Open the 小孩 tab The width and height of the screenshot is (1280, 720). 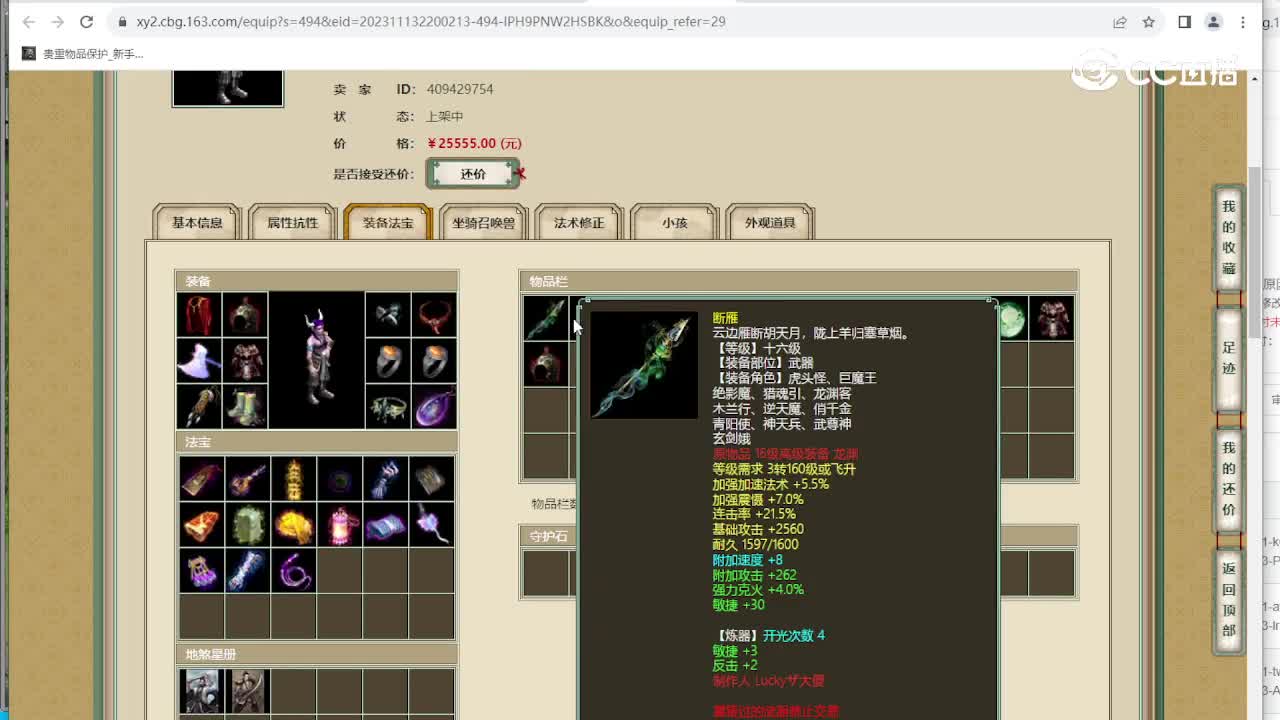pyautogui.click(x=675, y=222)
